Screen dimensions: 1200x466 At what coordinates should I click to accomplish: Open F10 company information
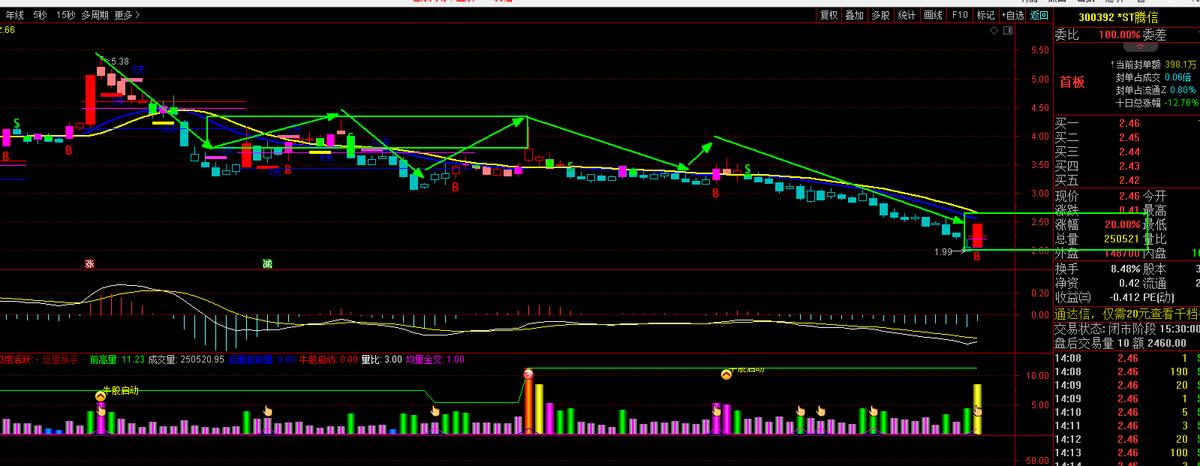(x=960, y=15)
